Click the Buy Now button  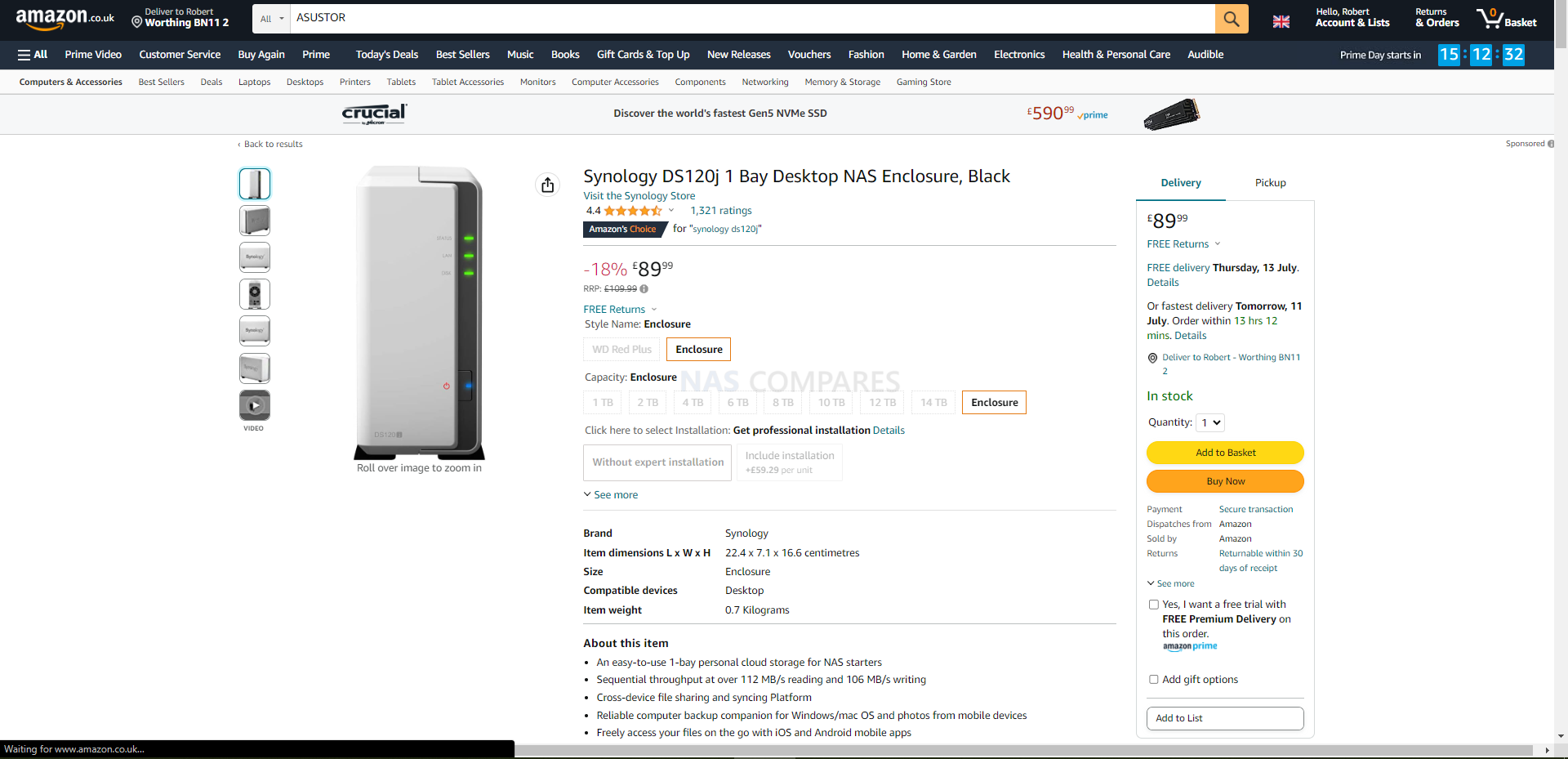pos(1225,481)
